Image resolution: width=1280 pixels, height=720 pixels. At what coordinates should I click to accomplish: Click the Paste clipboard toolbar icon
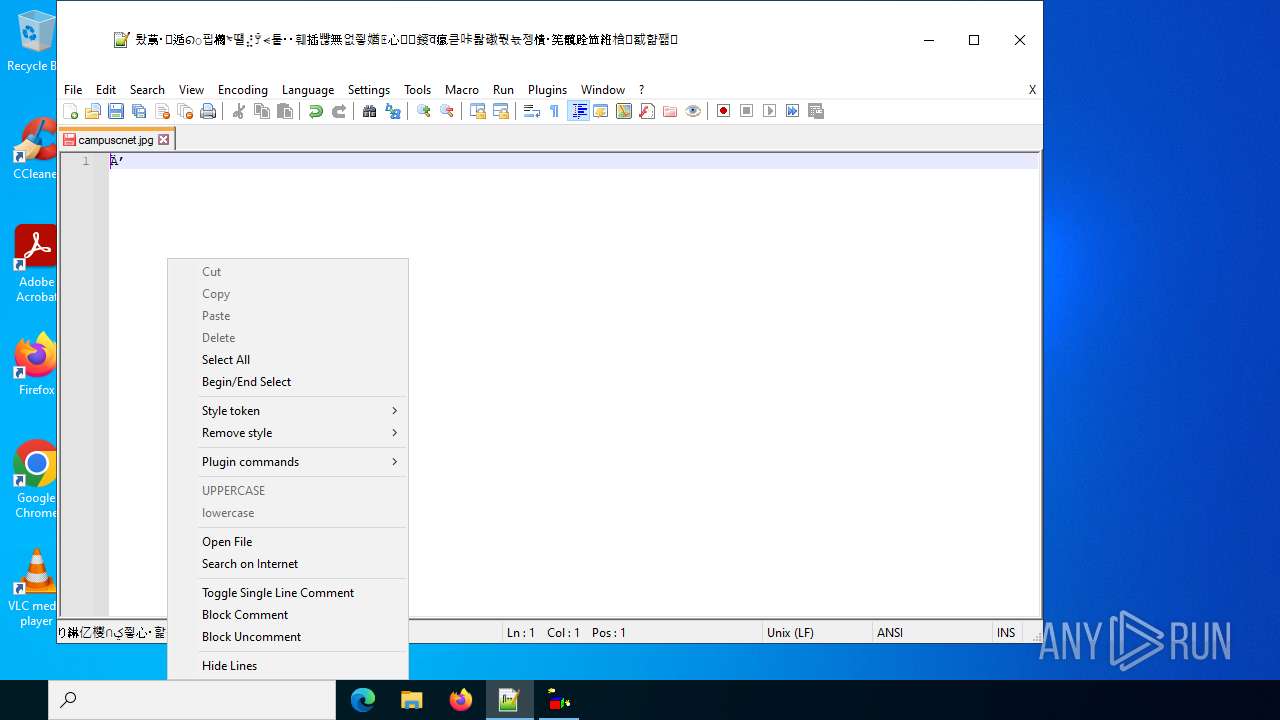(x=285, y=111)
